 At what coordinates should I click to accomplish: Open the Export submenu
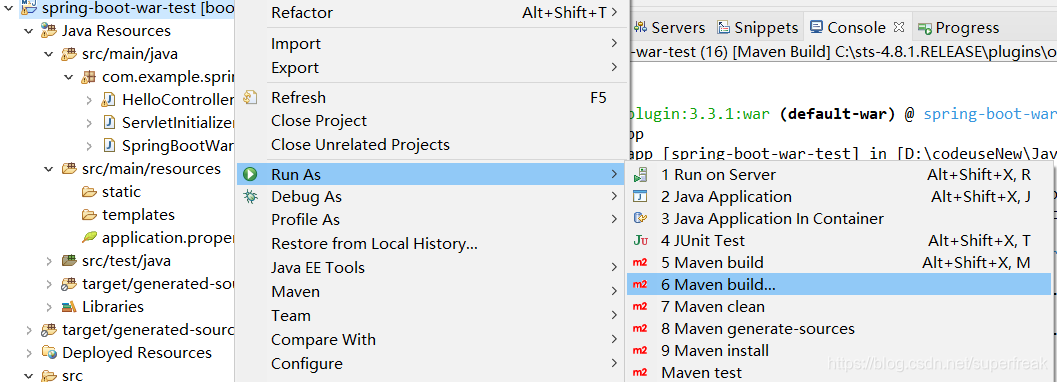pos(431,68)
